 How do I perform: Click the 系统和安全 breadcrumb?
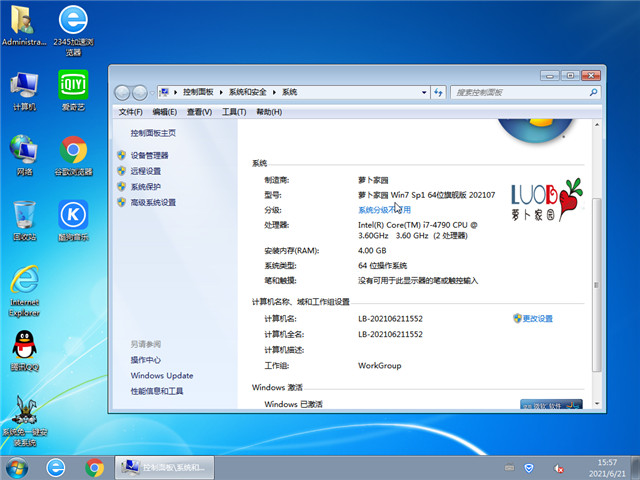pyautogui.click(x=247, y=92)
